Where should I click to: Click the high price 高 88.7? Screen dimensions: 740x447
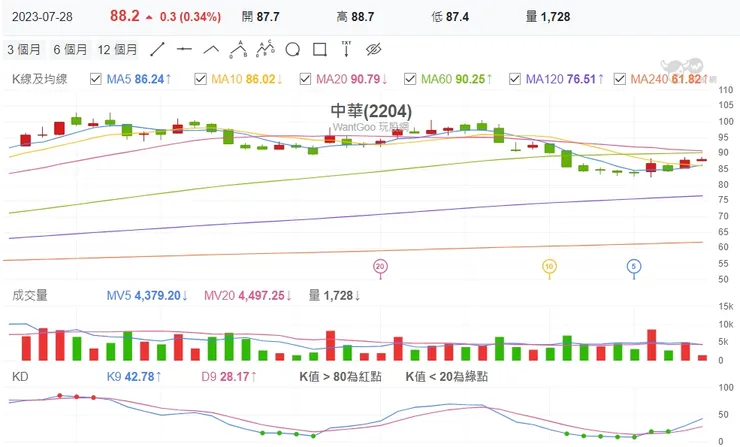[355, 17]
